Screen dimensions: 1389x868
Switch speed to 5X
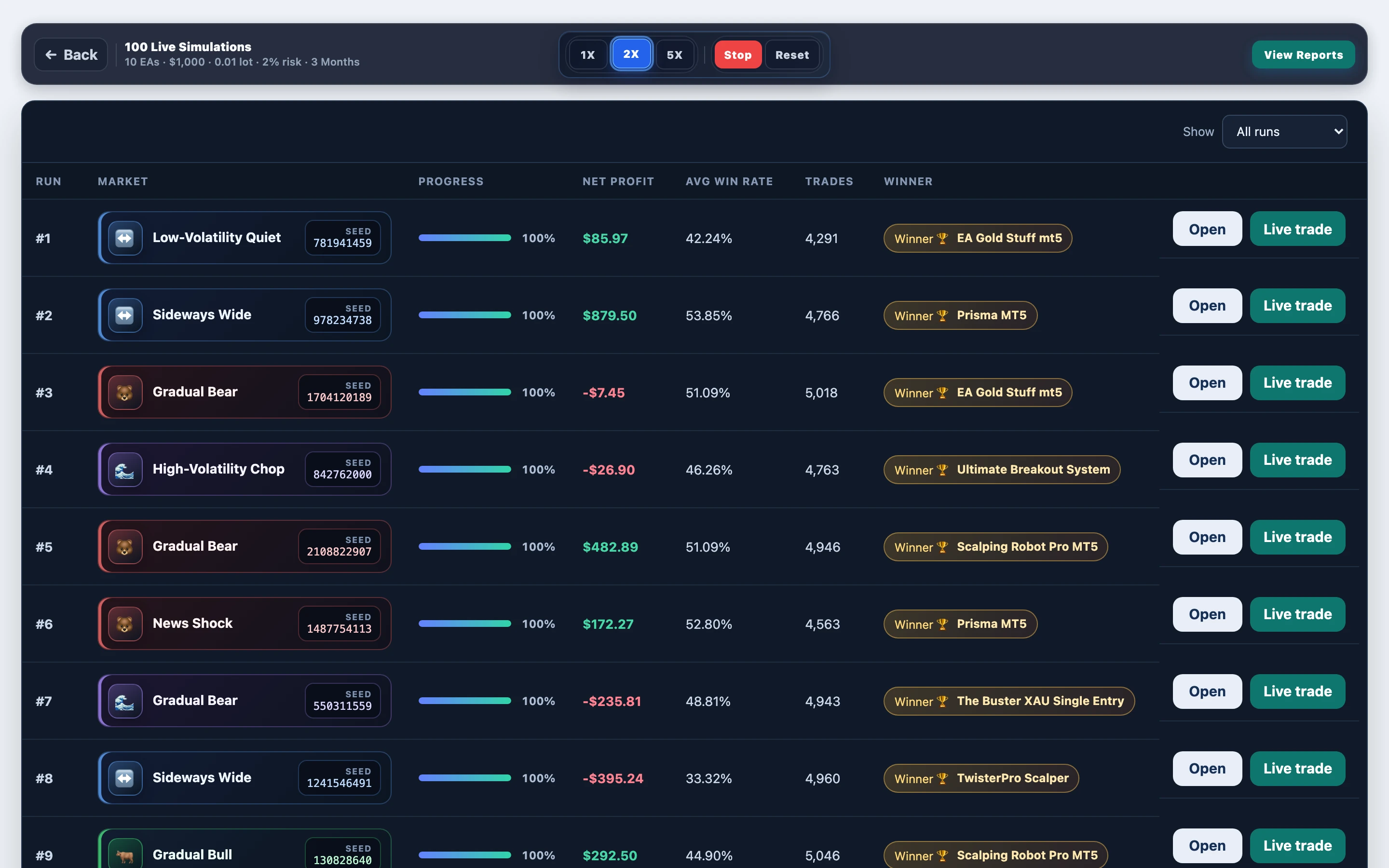(674, 54)
